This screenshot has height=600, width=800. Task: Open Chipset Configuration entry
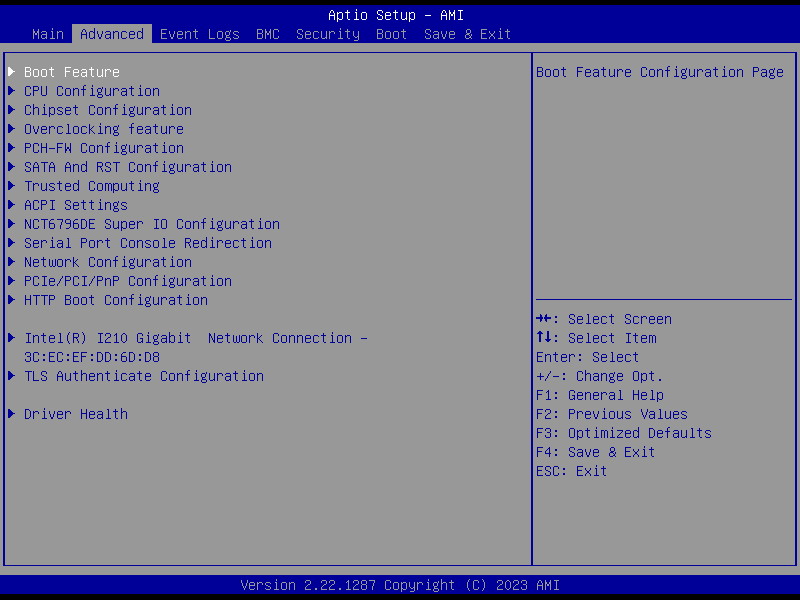pos(108,110)
